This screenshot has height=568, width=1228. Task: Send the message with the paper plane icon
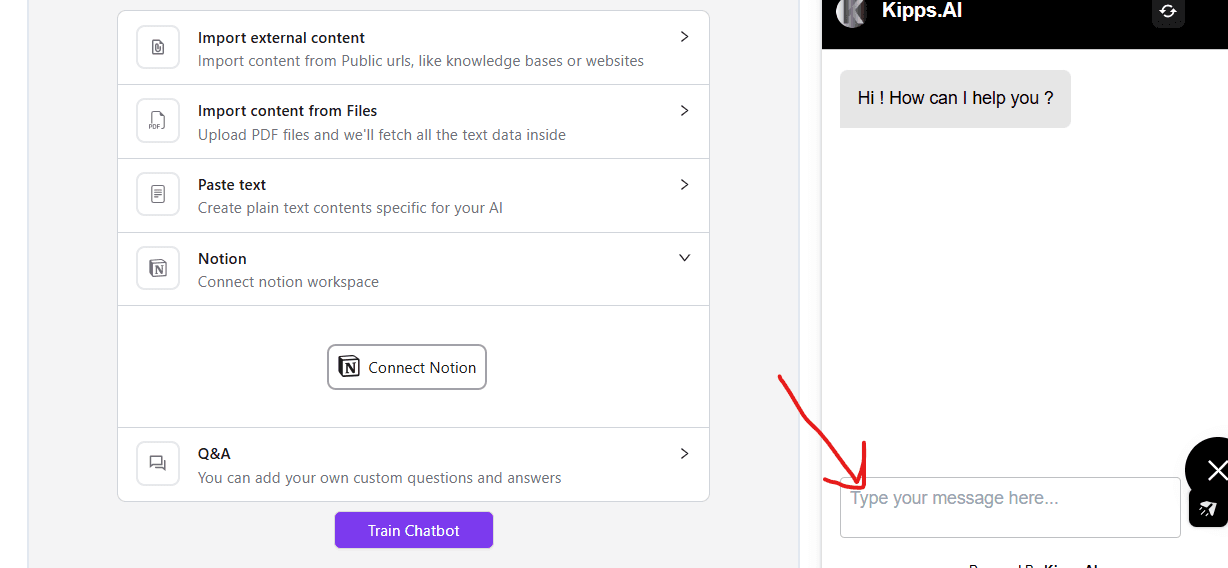click(x=1208, y=508)
